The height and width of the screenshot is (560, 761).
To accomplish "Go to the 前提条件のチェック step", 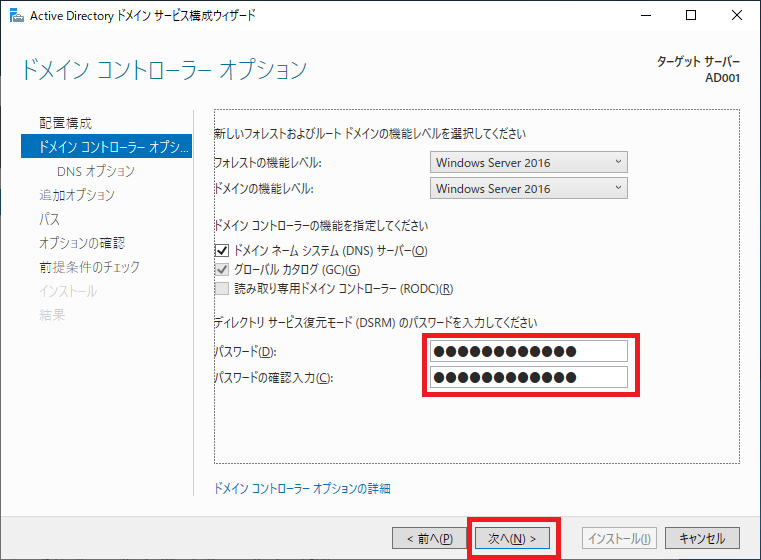I will point(89,267).
